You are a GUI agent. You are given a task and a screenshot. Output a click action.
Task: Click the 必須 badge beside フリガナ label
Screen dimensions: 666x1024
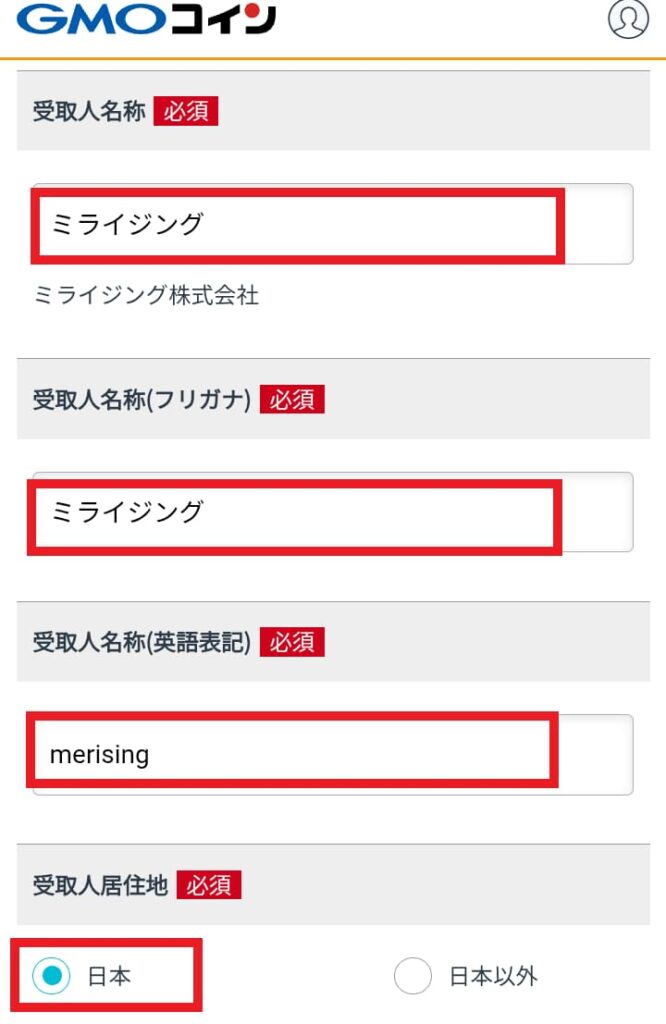[x=292, y=400]
